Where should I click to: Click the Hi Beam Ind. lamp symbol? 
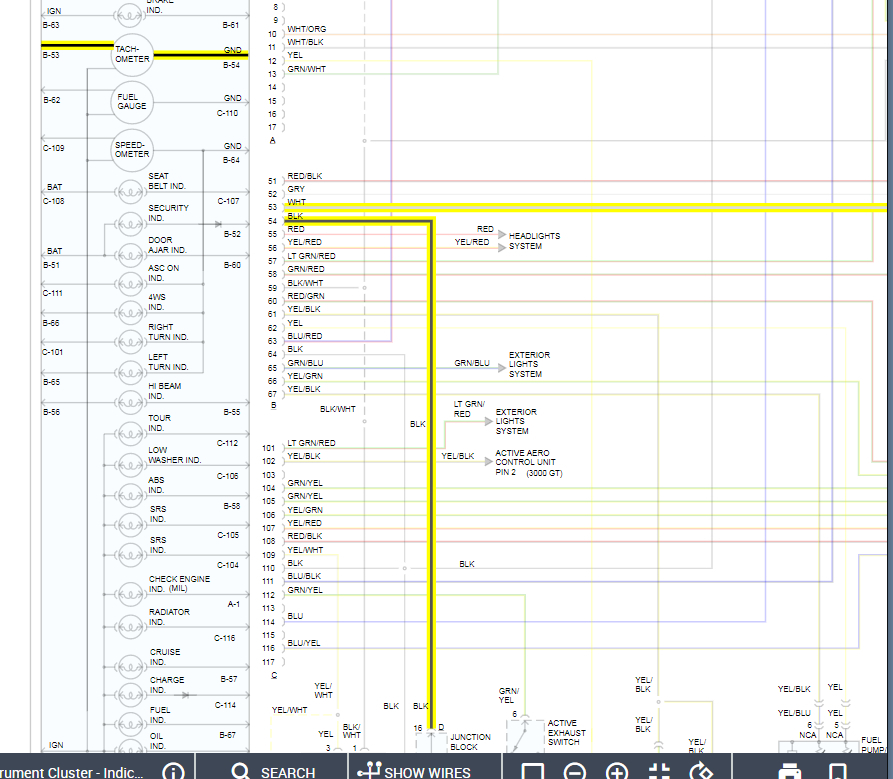[x=129, y=403]
